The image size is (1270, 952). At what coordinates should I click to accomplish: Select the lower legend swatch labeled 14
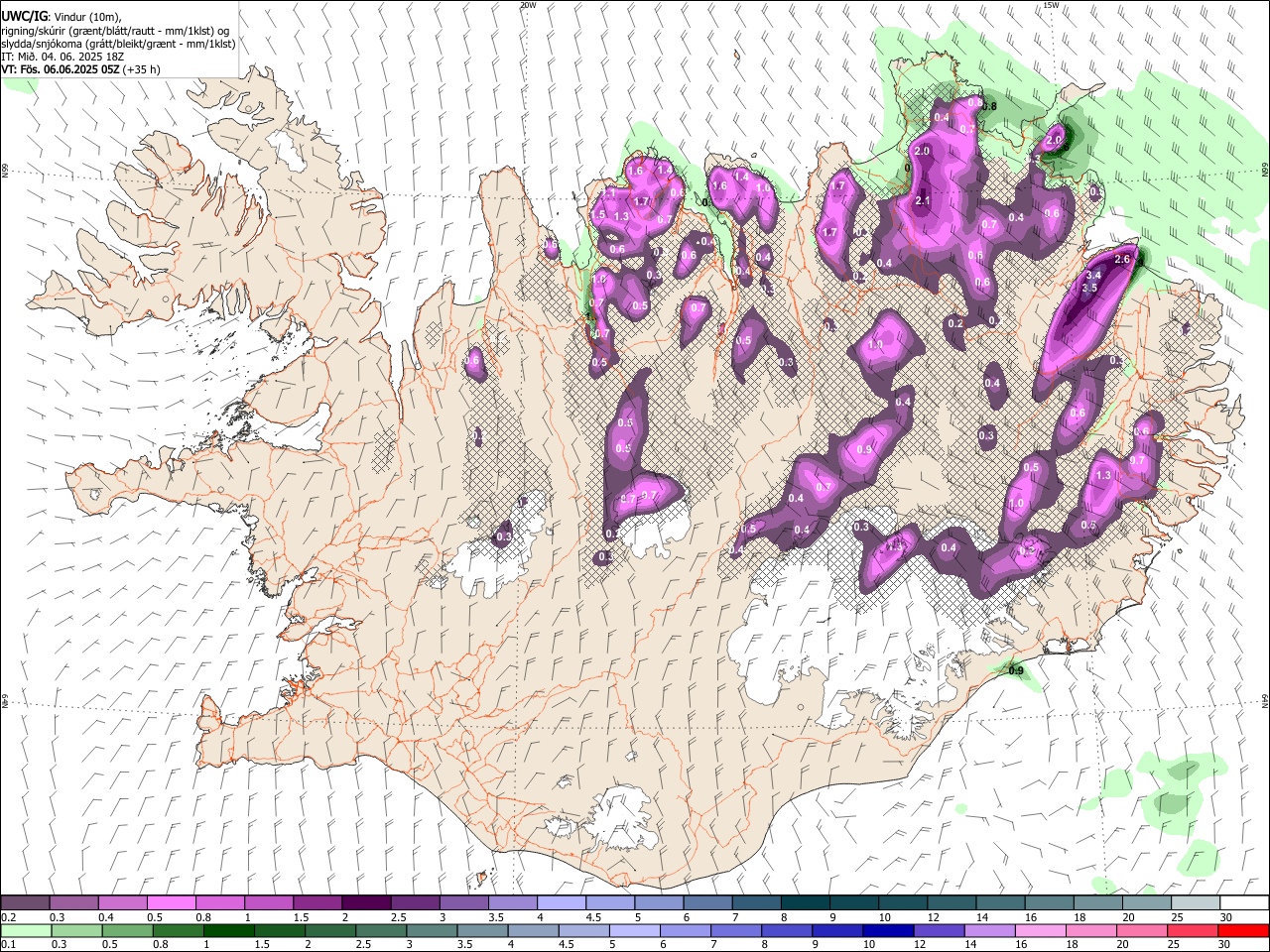[x=989, y=931]
